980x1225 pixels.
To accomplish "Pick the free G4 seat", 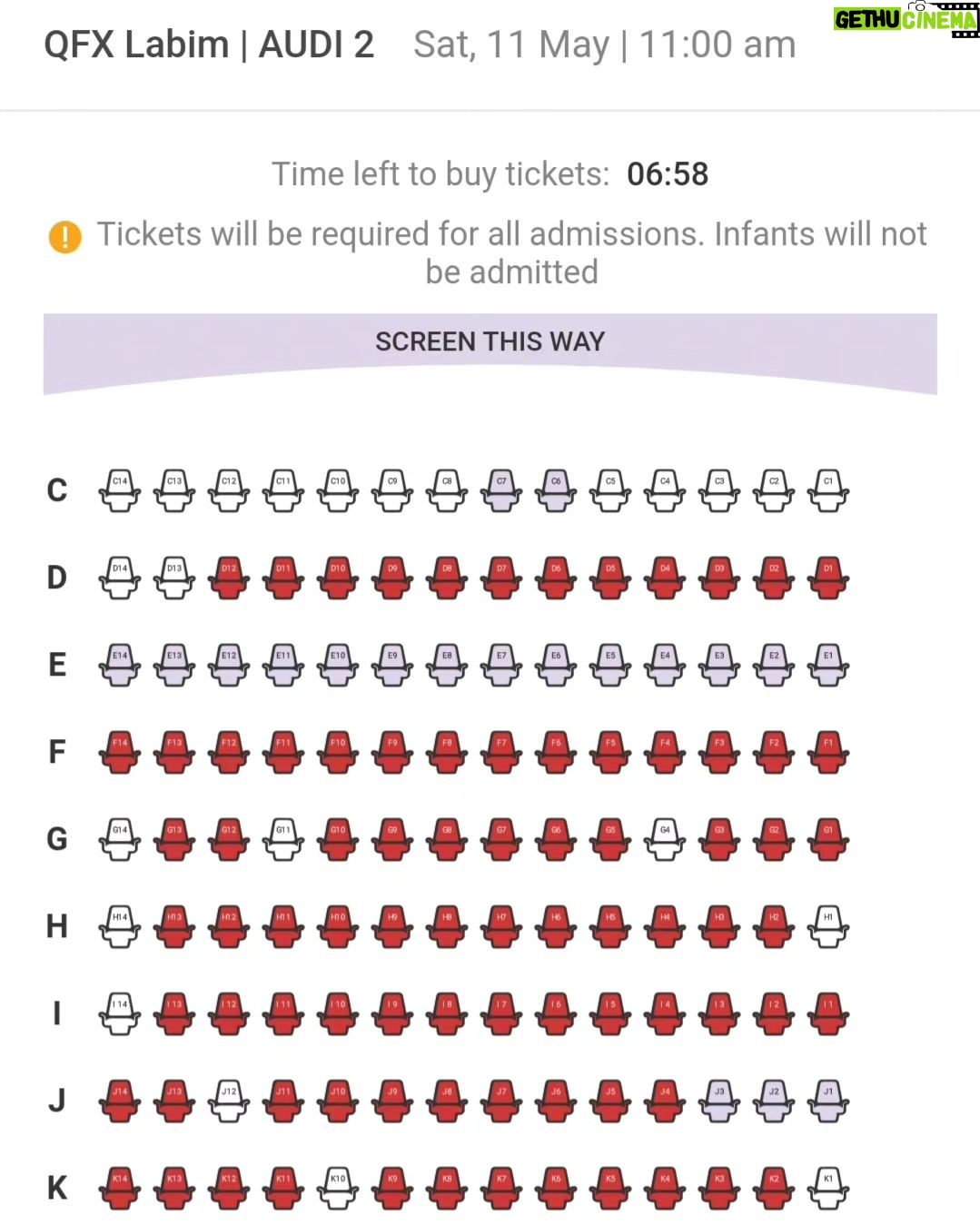I will [x=665, y=839].
